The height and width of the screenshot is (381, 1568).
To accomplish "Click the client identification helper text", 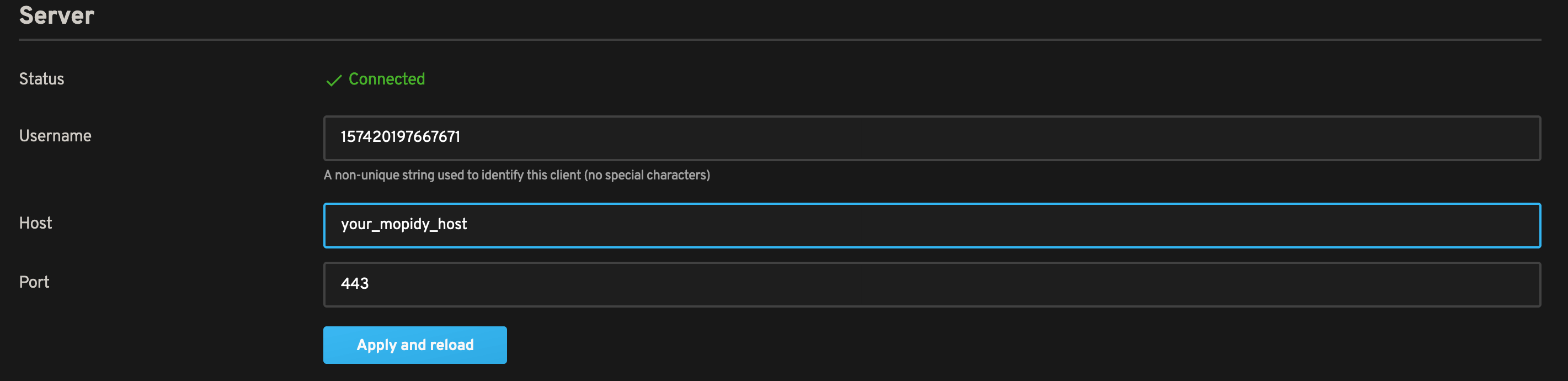I will (517, 175).
